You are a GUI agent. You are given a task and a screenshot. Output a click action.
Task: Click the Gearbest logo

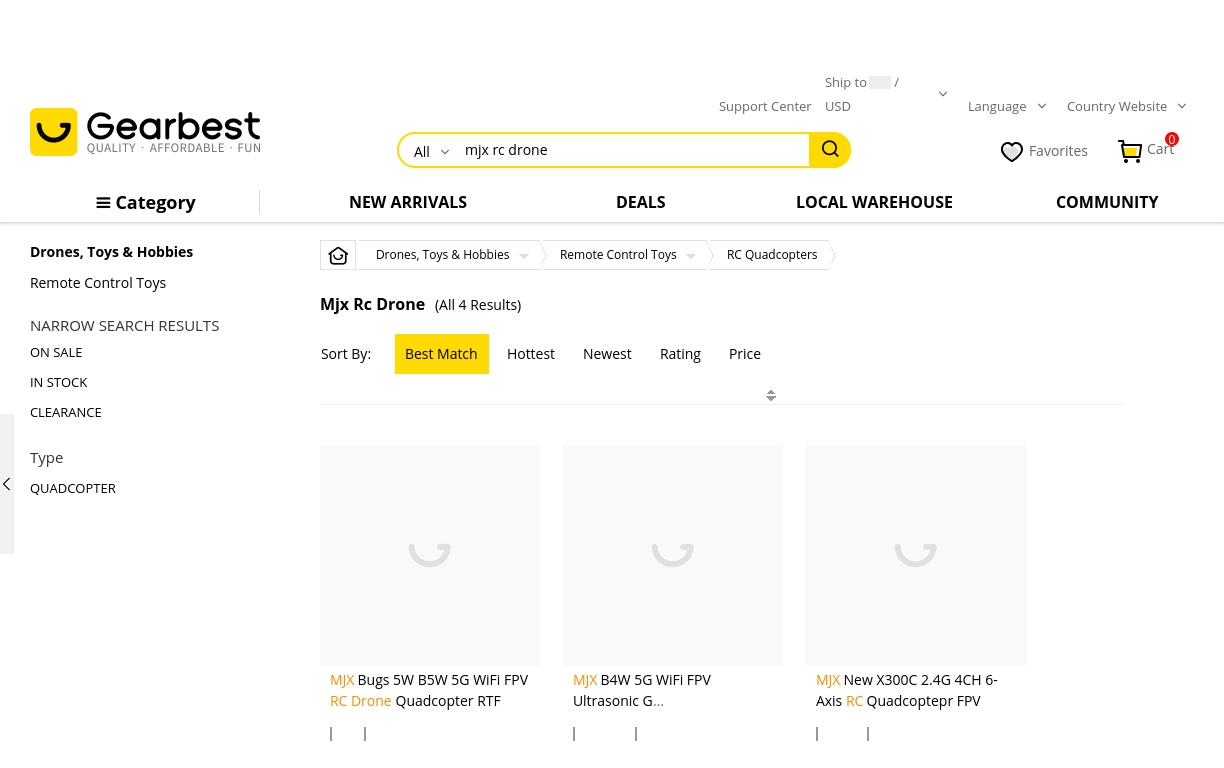145,132
